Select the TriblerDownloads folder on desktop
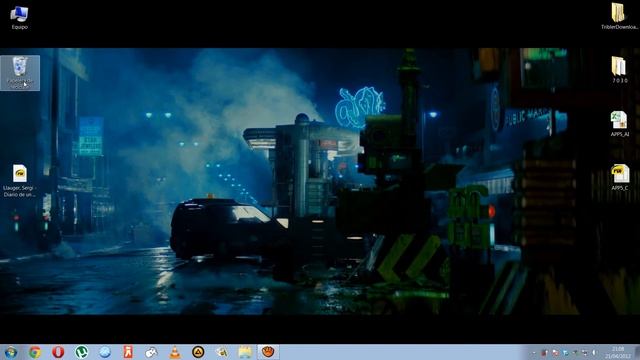The height and width of the screenshot is (360, 640). click(619, 16)
